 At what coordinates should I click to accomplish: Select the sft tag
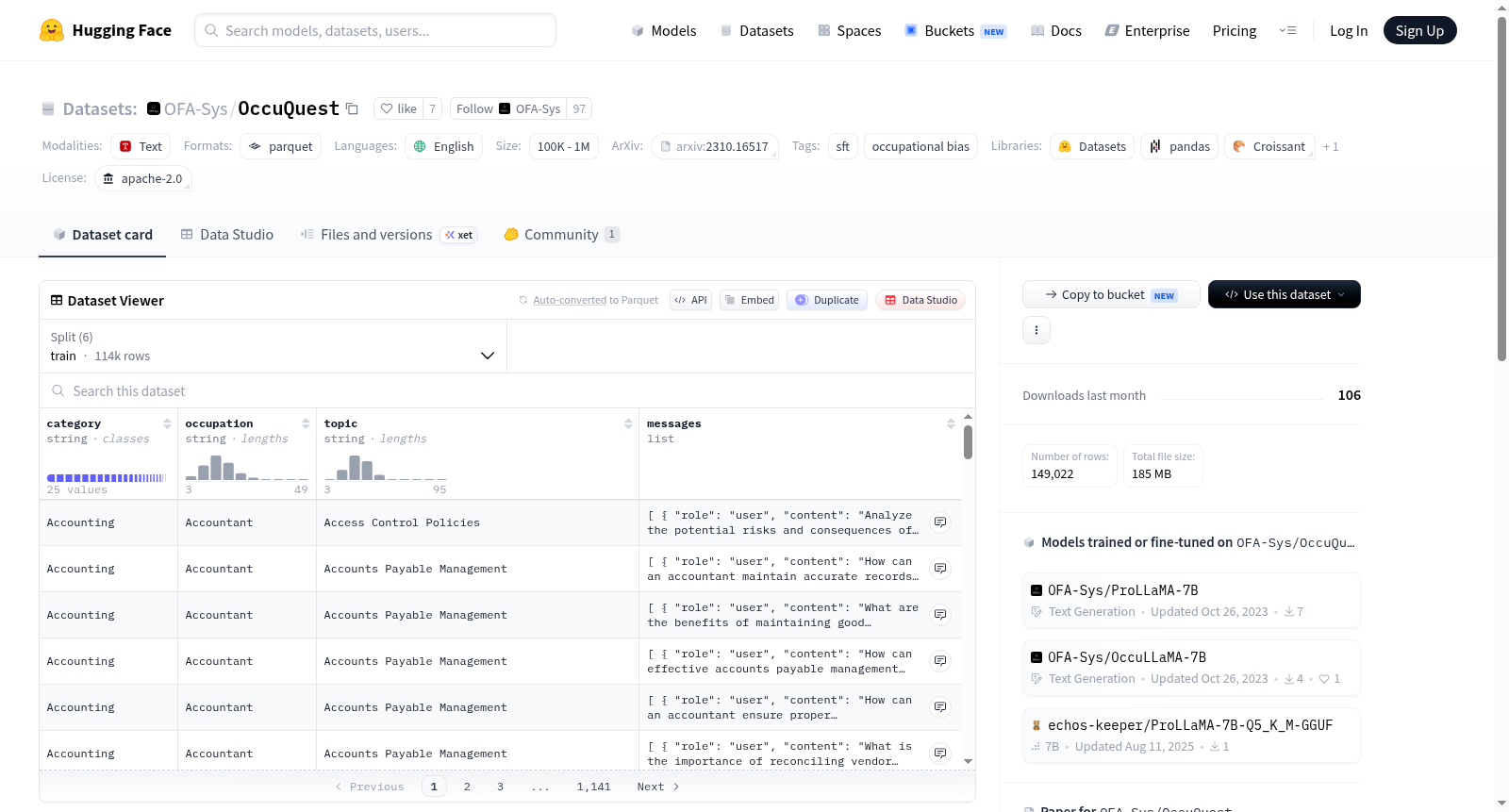point(843,146)
